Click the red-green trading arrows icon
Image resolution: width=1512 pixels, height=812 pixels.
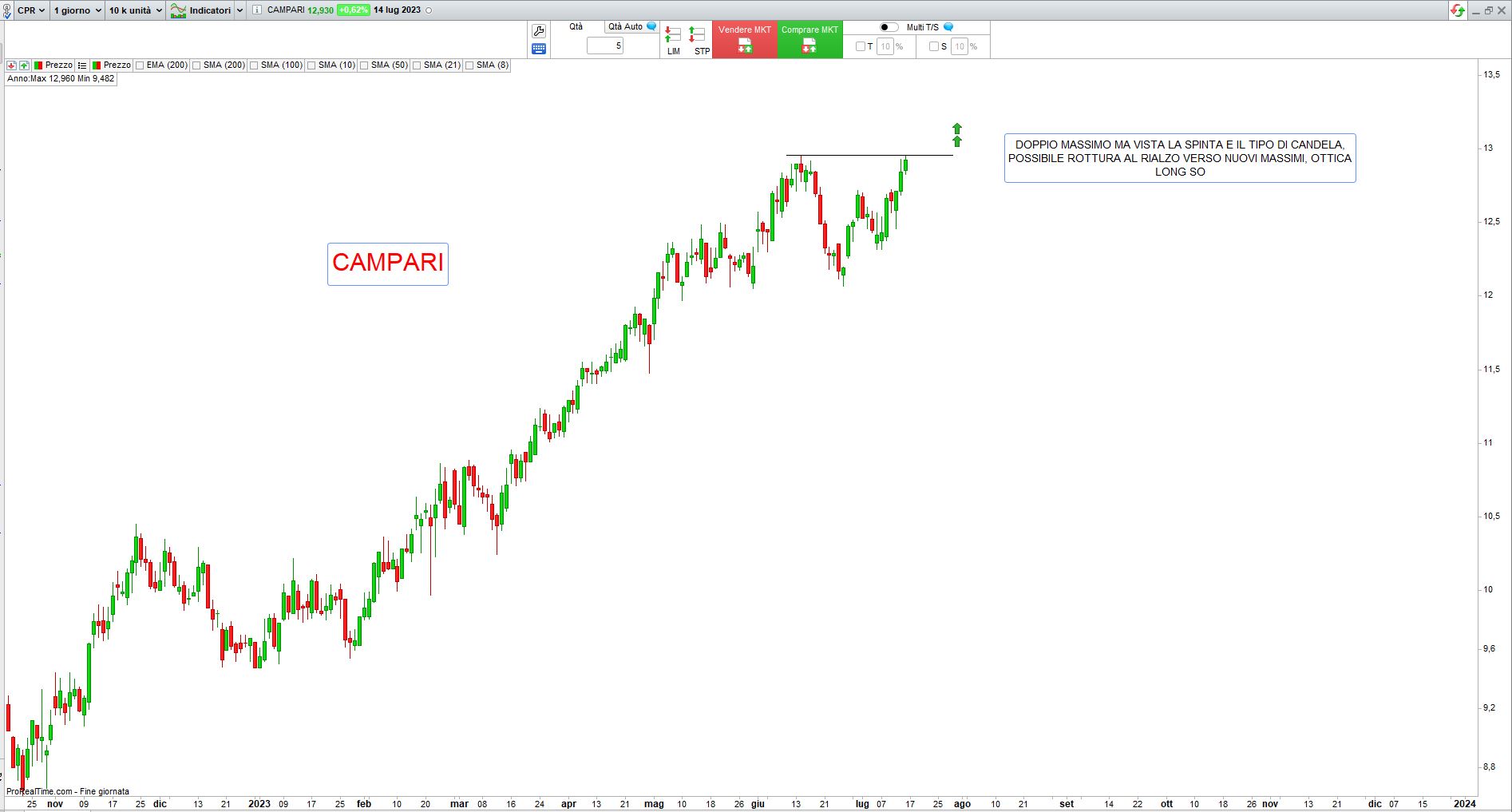point(1458,10)
